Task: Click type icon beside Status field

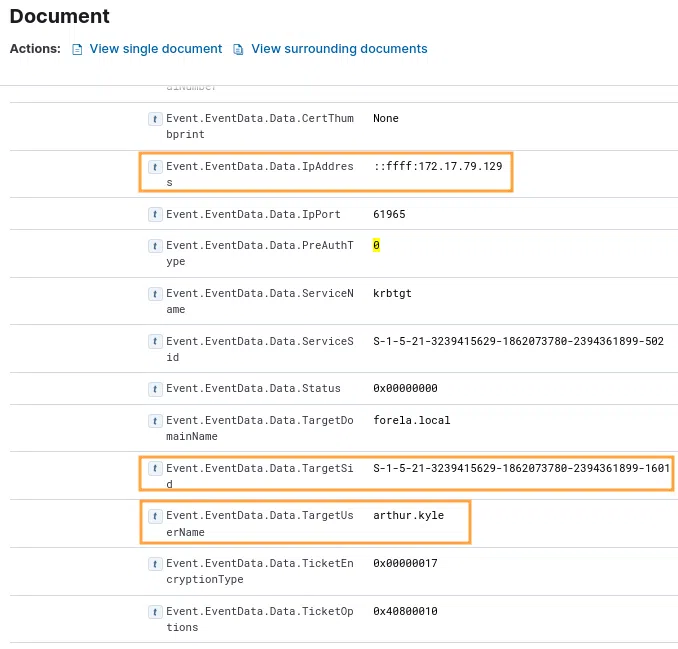Action: click(x=155, y=388)
